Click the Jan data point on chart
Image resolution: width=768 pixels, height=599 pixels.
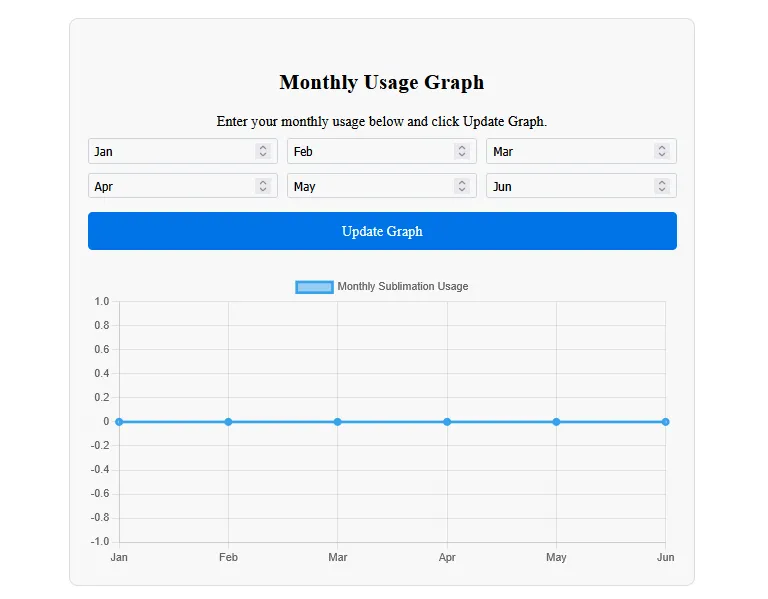(119, 422)
